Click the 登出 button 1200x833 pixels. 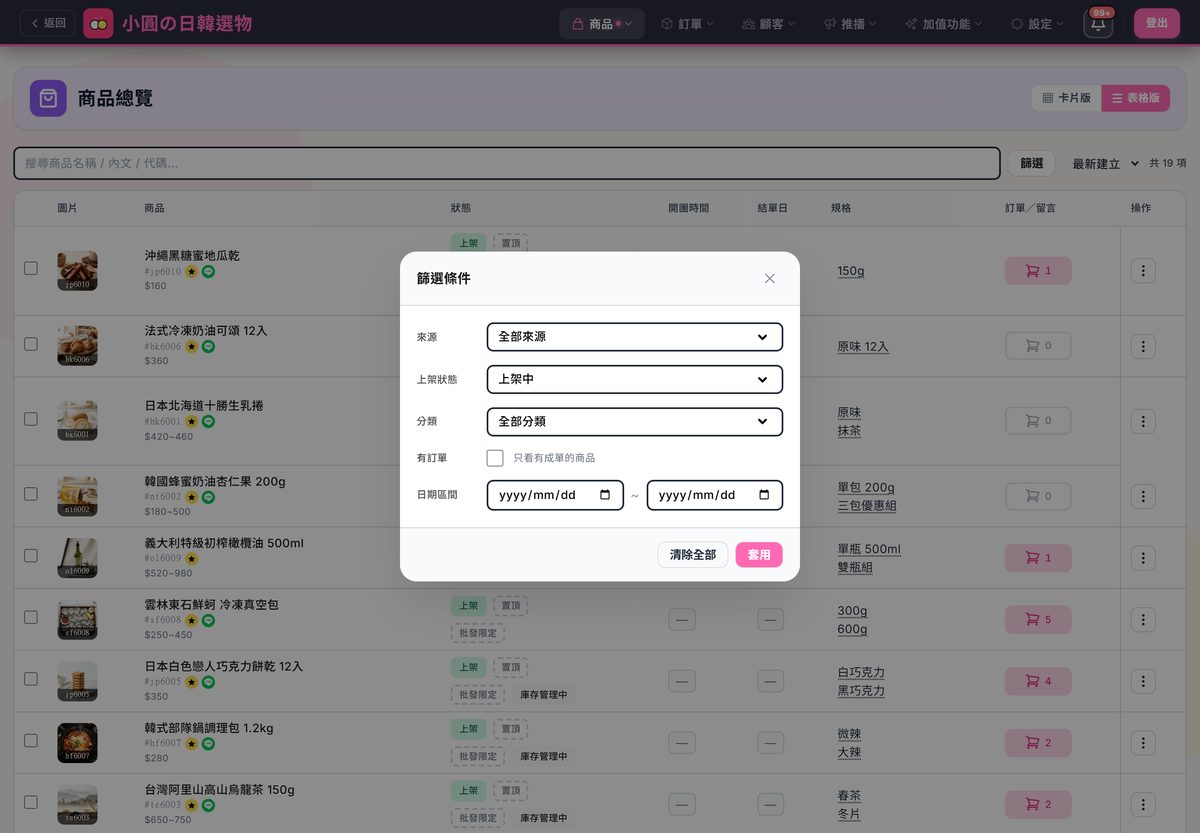pyautogui.click(x=1157, y=23)
